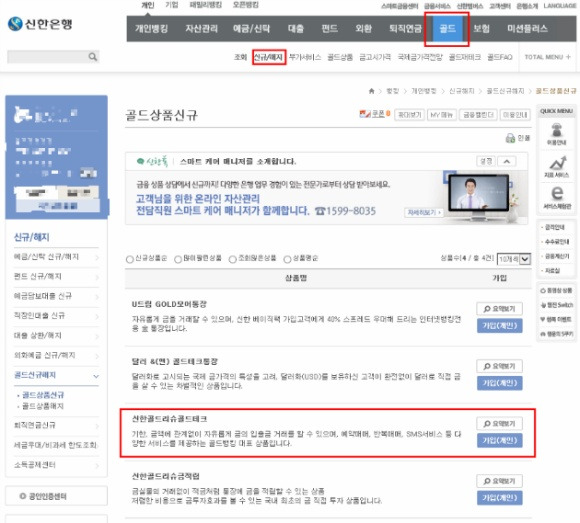Open the 펀드 main navigation tab
580x523 pixels.
click(x=329, y=28)
